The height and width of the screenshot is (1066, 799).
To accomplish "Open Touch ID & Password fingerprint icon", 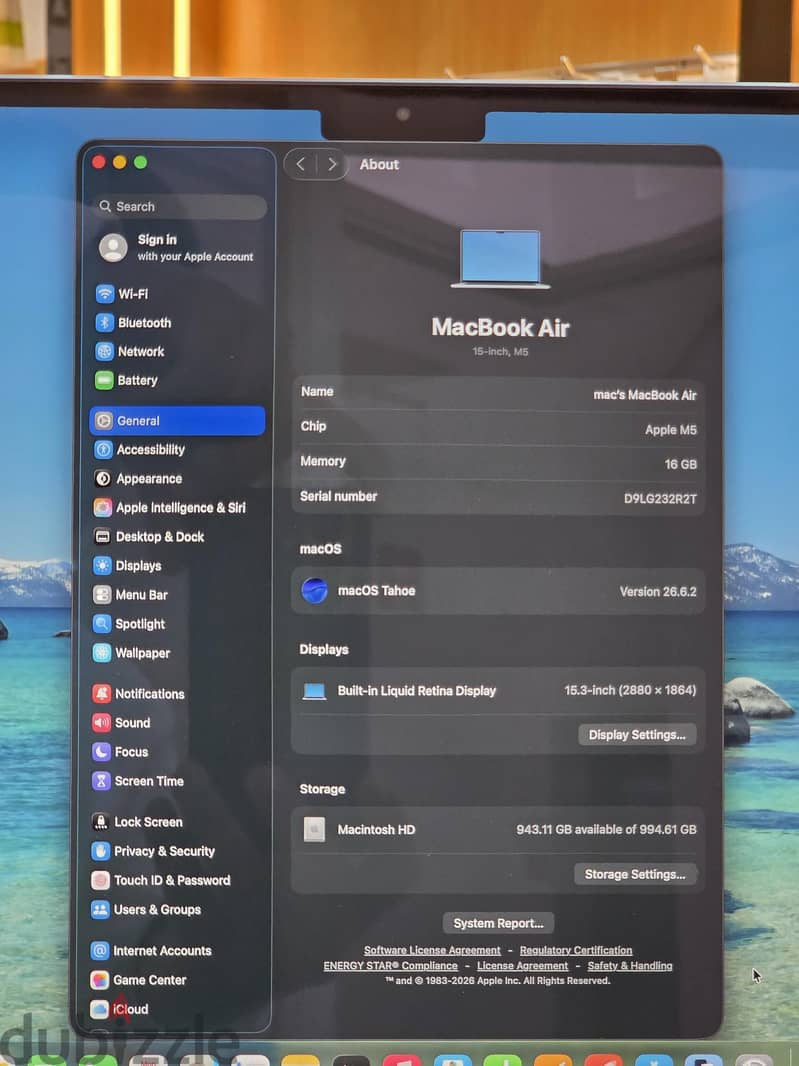I will [100, 880].
